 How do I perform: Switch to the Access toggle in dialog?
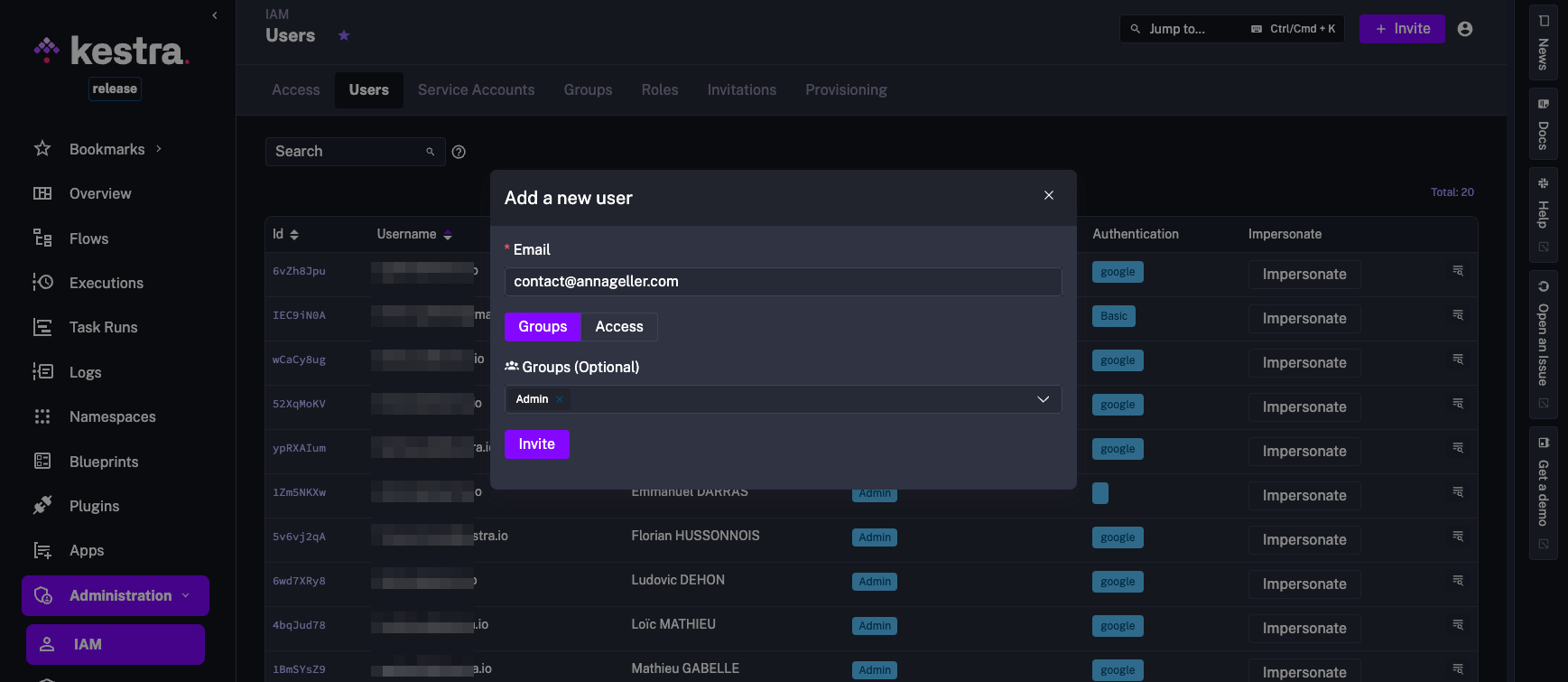(x=618, y=327)
